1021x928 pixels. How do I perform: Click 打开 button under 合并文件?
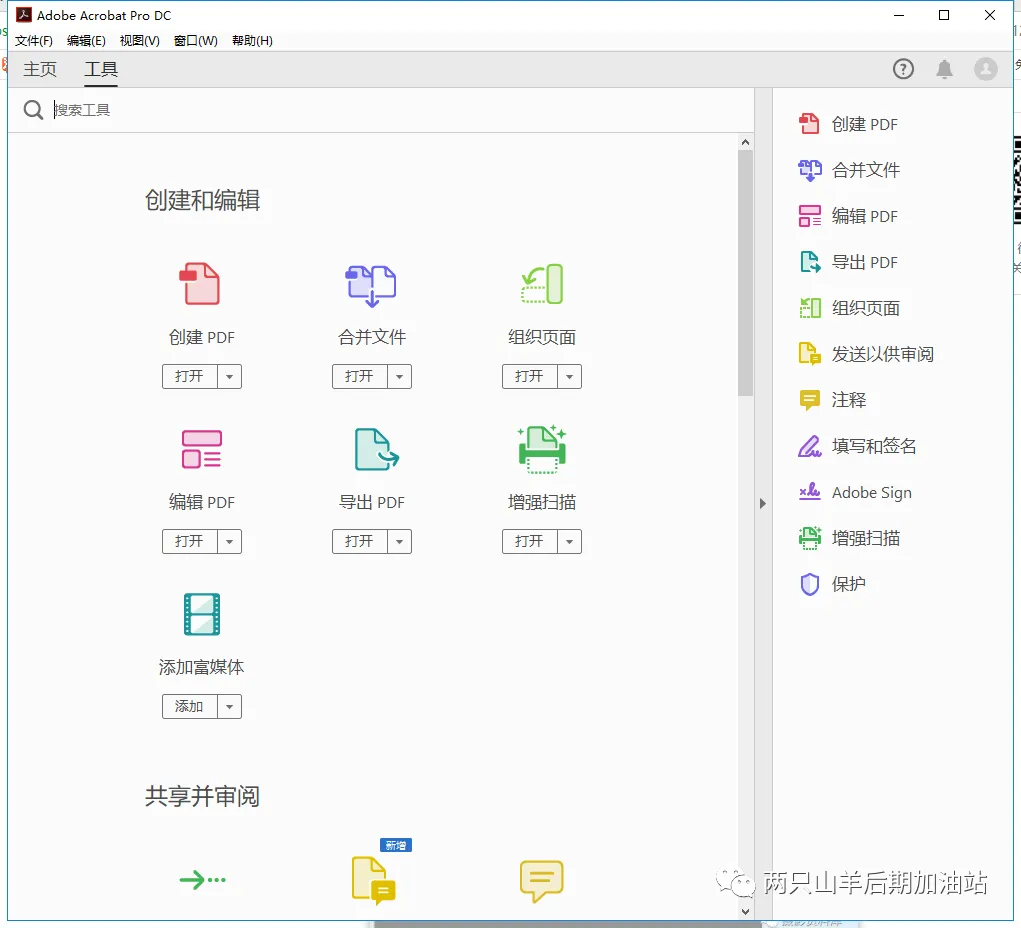coord(359,376)
